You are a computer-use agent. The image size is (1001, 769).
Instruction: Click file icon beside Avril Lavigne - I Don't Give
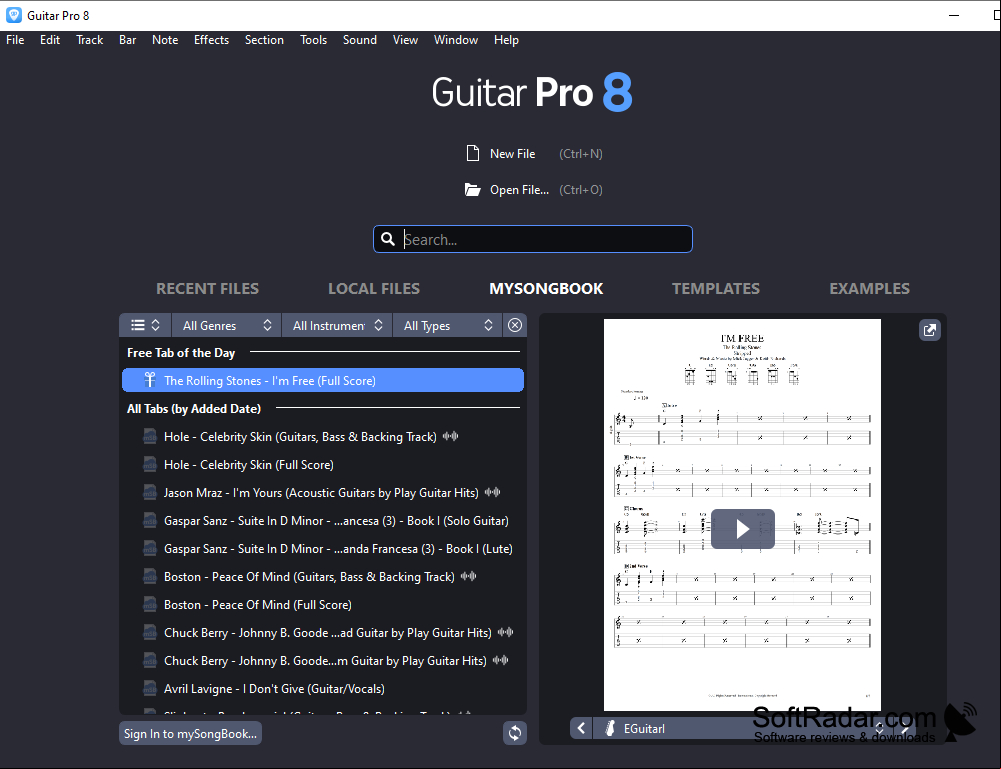pyautogui.click(x=149, y=689)
